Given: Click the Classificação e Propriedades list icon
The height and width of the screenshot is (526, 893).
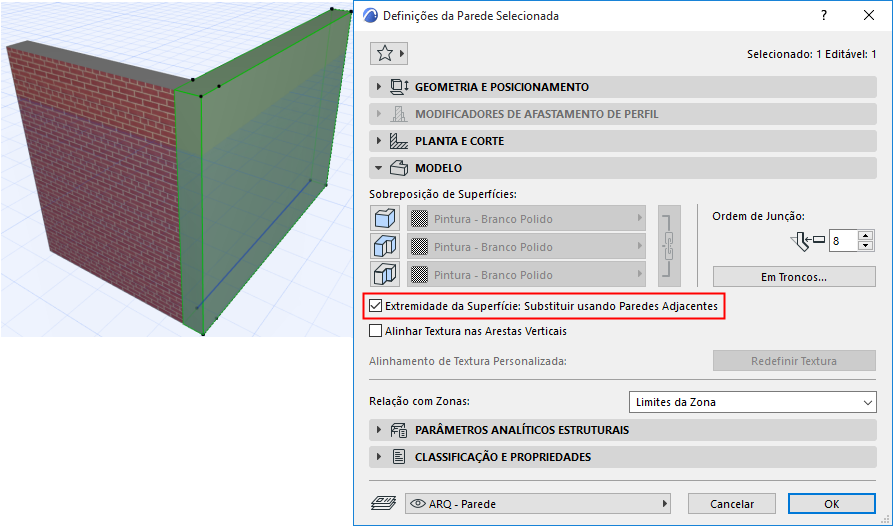Looking at the screenshot, I should click(x=399, y=457).
